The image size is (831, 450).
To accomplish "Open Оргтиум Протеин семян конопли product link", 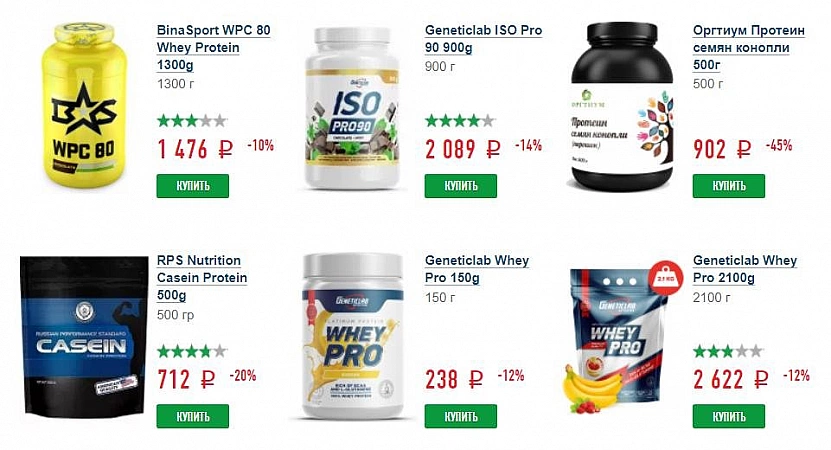I will 748,47.
